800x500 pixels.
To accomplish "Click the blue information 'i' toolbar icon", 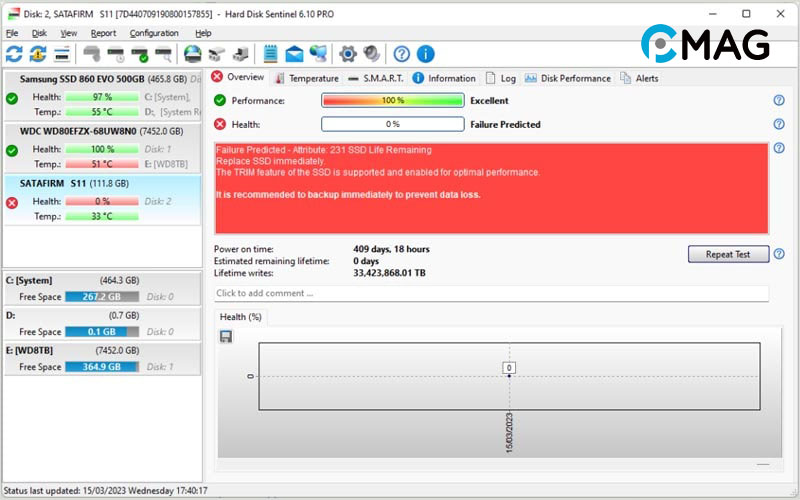I will pos(426,54).
